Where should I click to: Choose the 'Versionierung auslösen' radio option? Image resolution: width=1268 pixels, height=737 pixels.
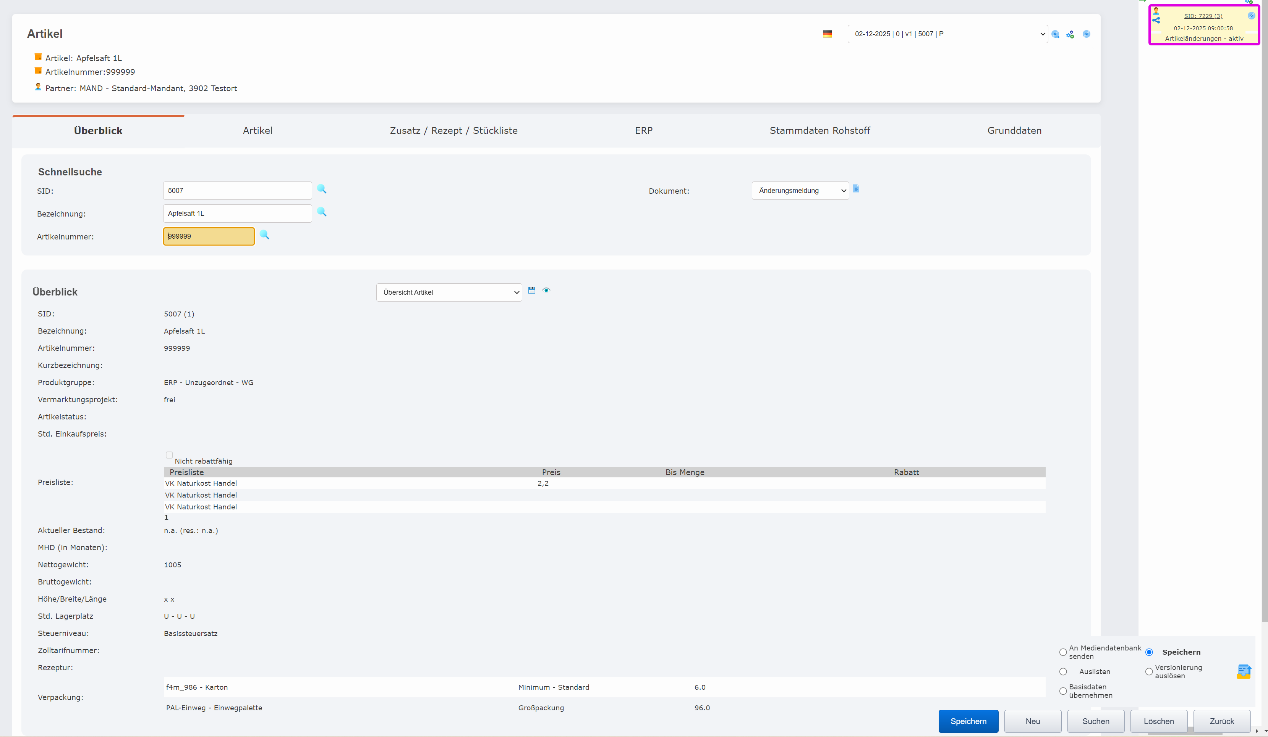(1149, 672)
